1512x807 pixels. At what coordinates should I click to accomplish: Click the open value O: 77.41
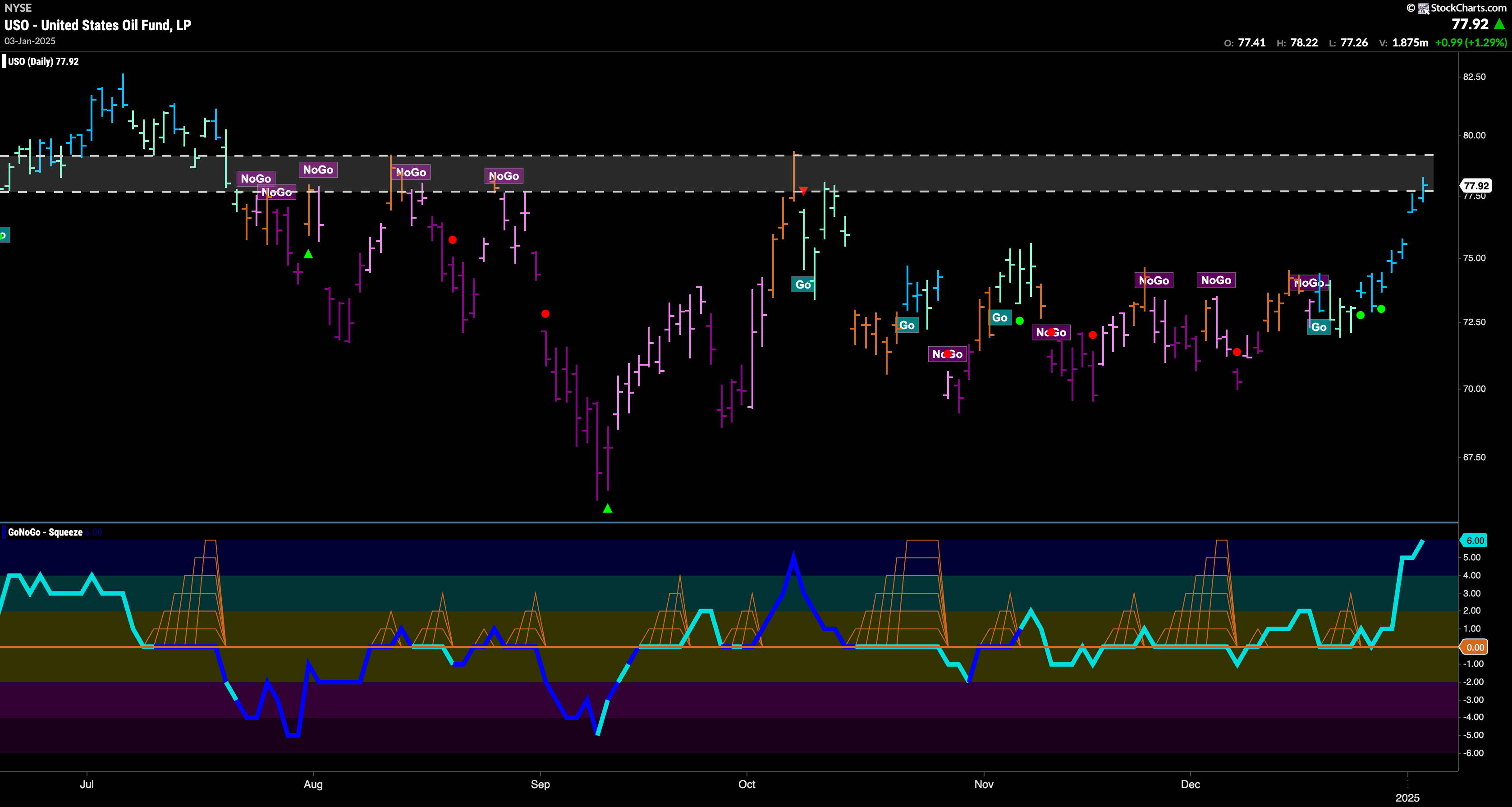(1244, 43)
